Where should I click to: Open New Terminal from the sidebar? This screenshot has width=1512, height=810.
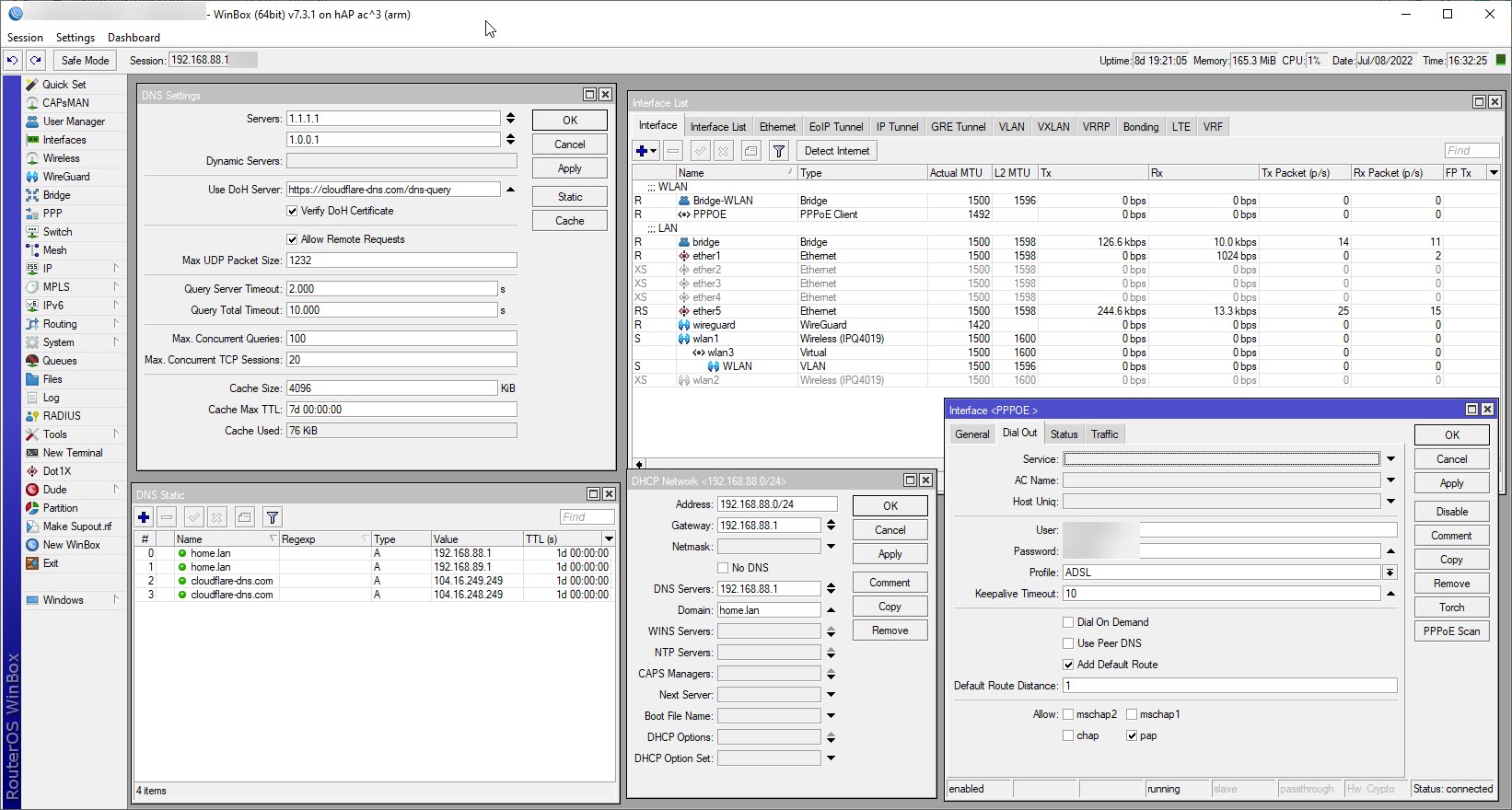pyautogui.click(x=72, y=453)
